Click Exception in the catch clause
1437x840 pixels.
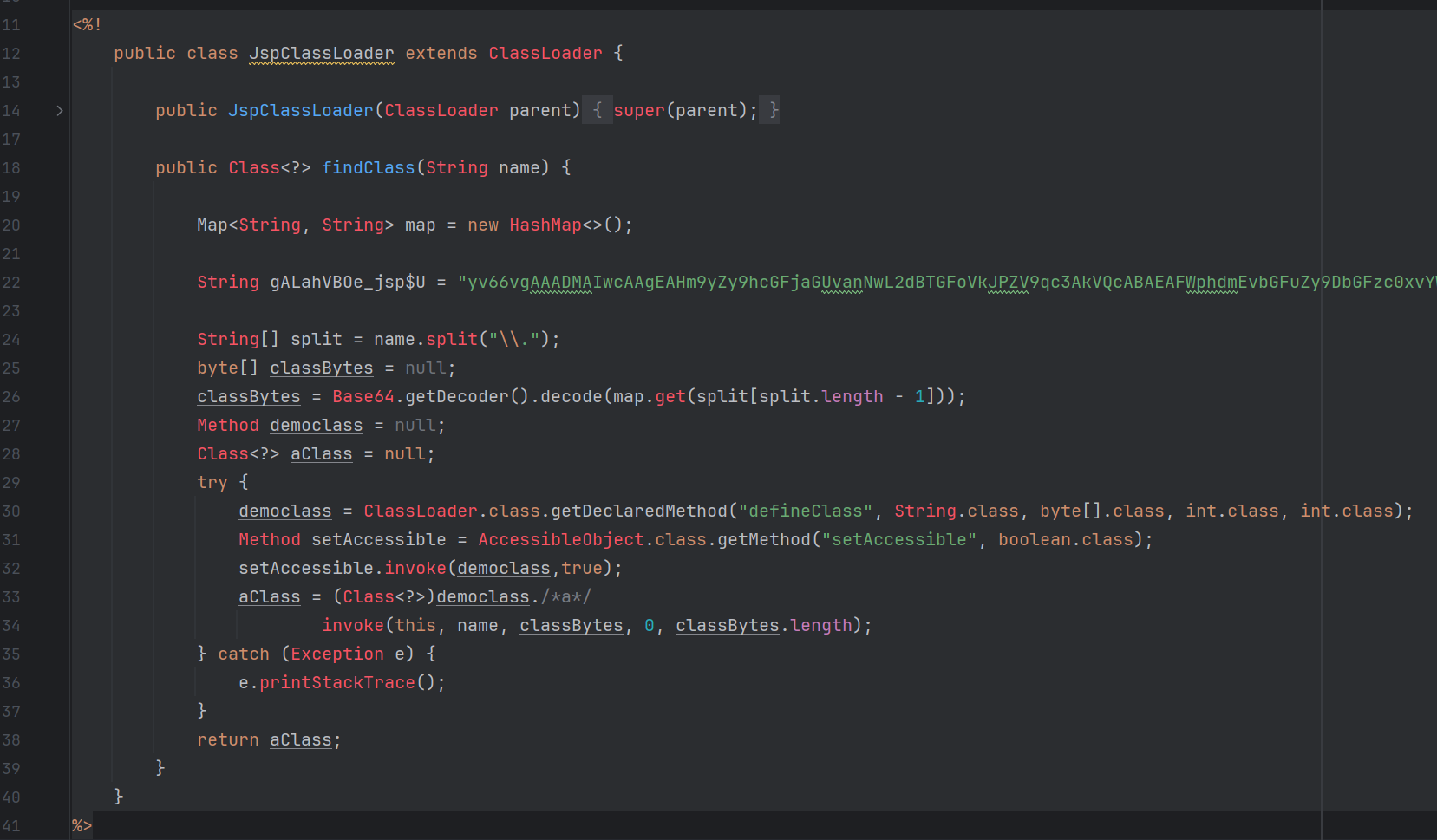[x=337, y=654]
